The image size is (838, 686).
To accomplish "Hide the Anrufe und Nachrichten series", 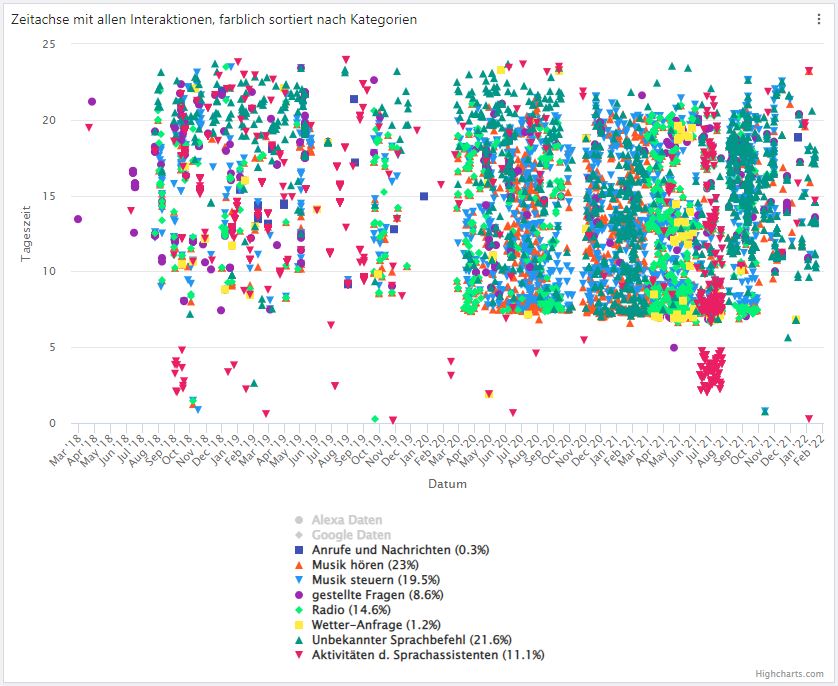I will [x=392, y=550].
